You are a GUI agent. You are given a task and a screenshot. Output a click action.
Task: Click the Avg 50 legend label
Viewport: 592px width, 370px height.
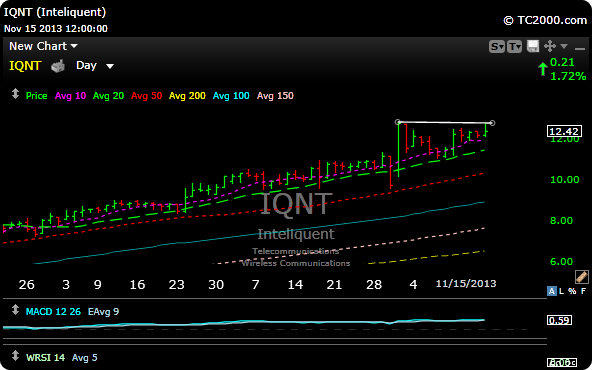146,96
